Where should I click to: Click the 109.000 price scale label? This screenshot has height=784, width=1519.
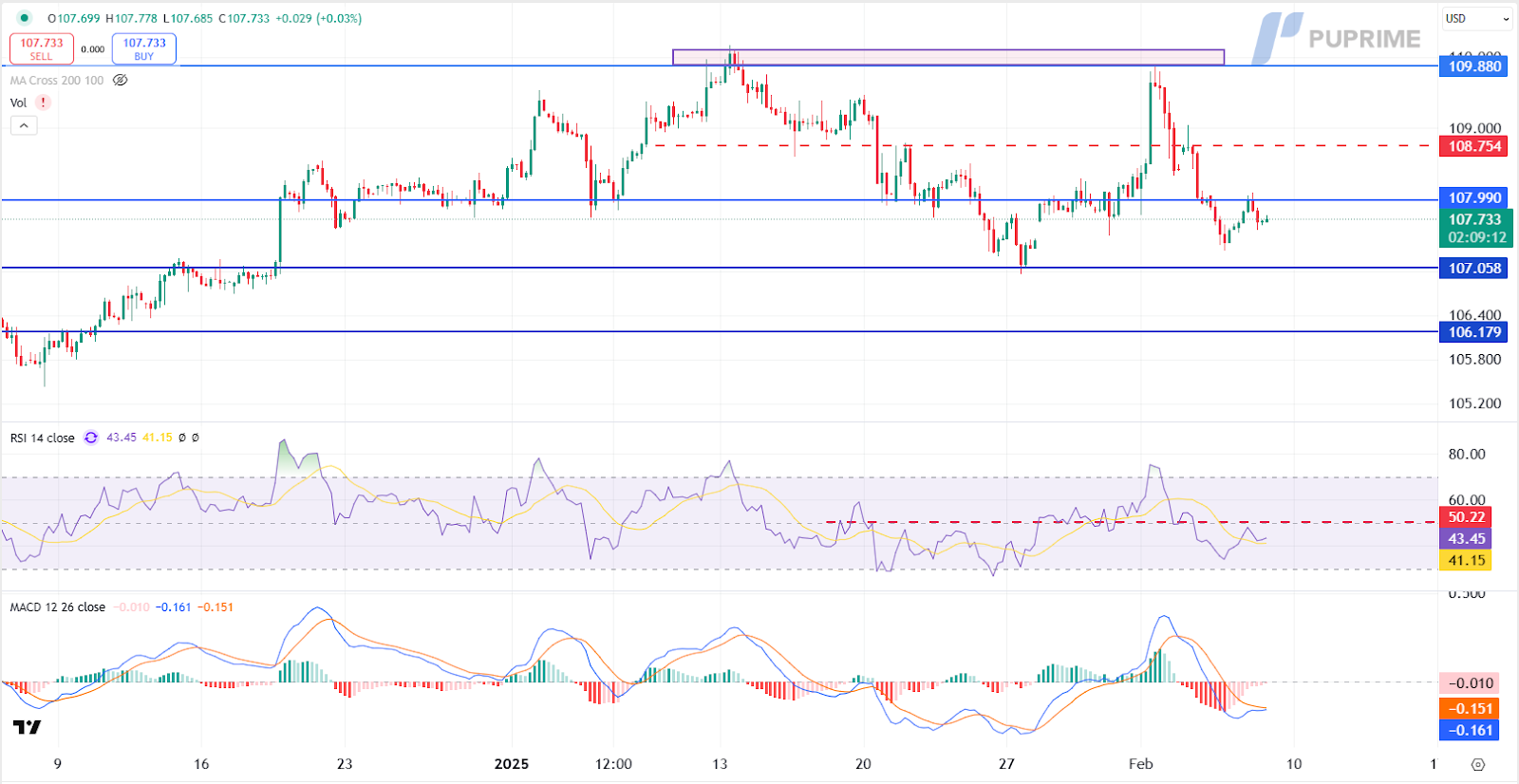click(x=1475, y=128)
